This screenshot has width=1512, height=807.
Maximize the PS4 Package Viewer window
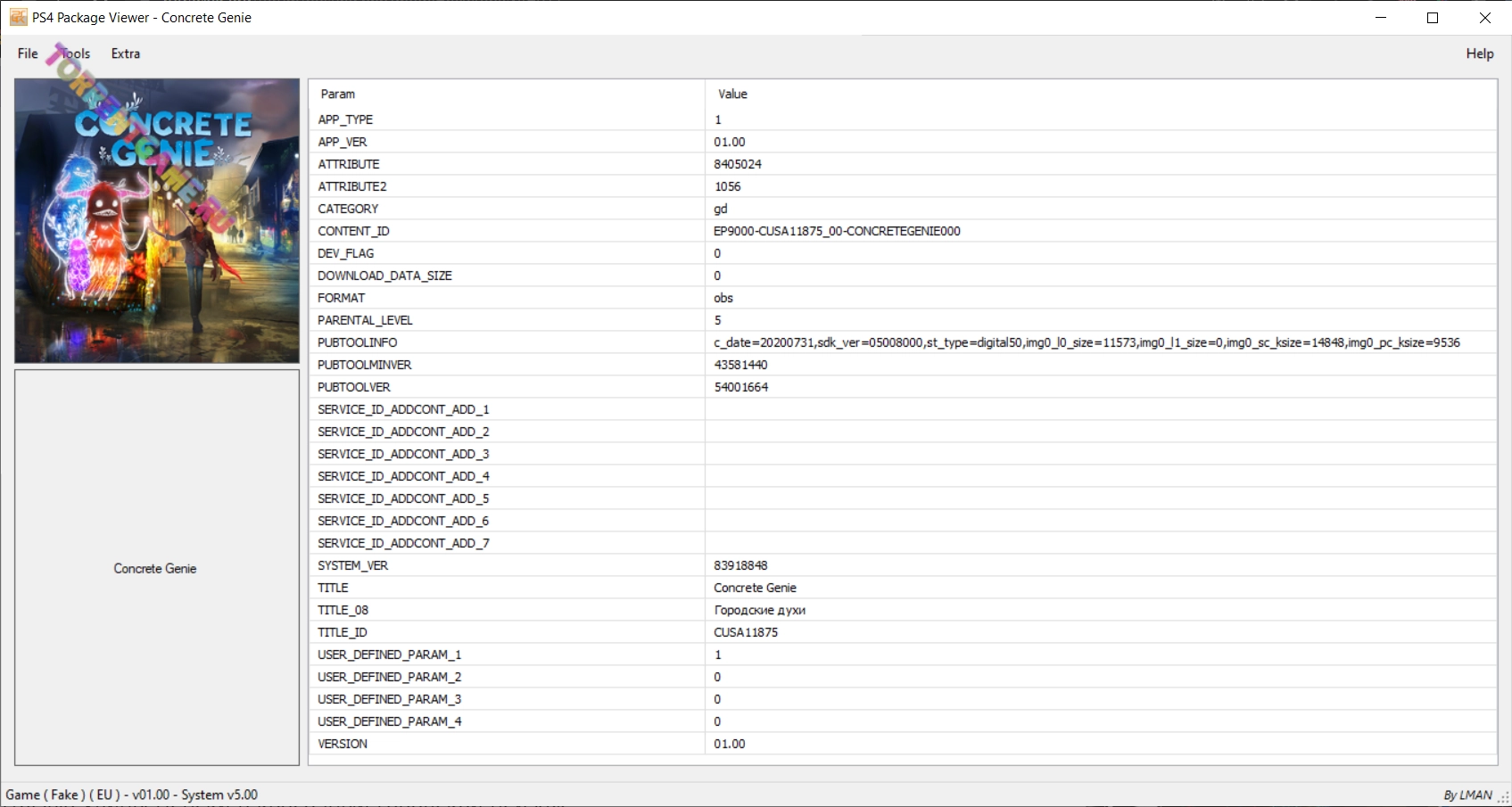click(x=1433, y=18)
